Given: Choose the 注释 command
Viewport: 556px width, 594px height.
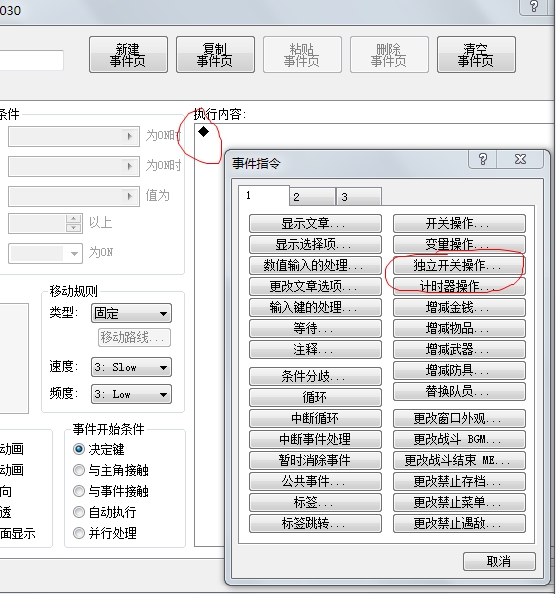Looking at the screenshot, I should pos(315,349).
